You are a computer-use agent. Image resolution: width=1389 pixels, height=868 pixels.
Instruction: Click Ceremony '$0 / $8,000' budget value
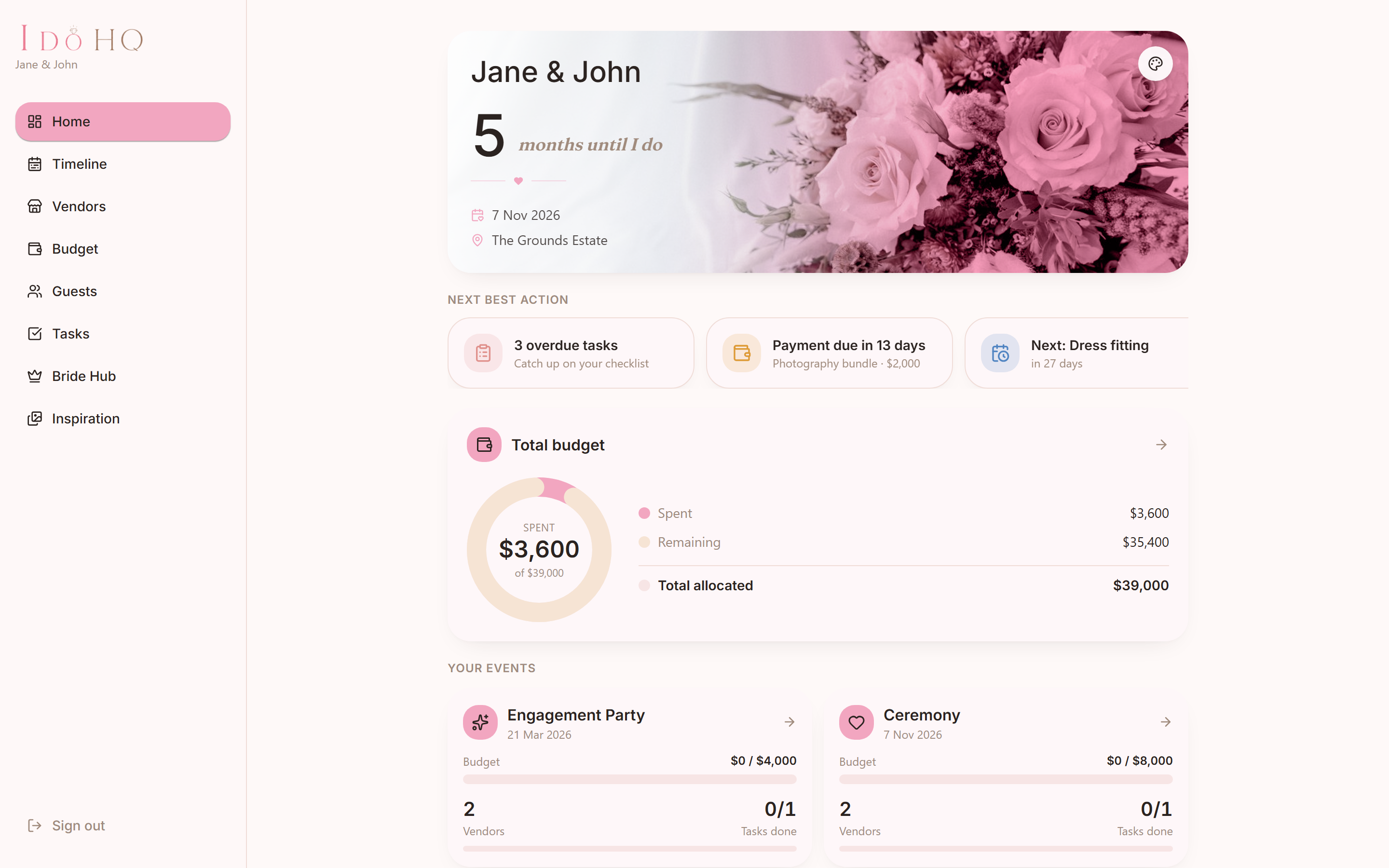1139,760
